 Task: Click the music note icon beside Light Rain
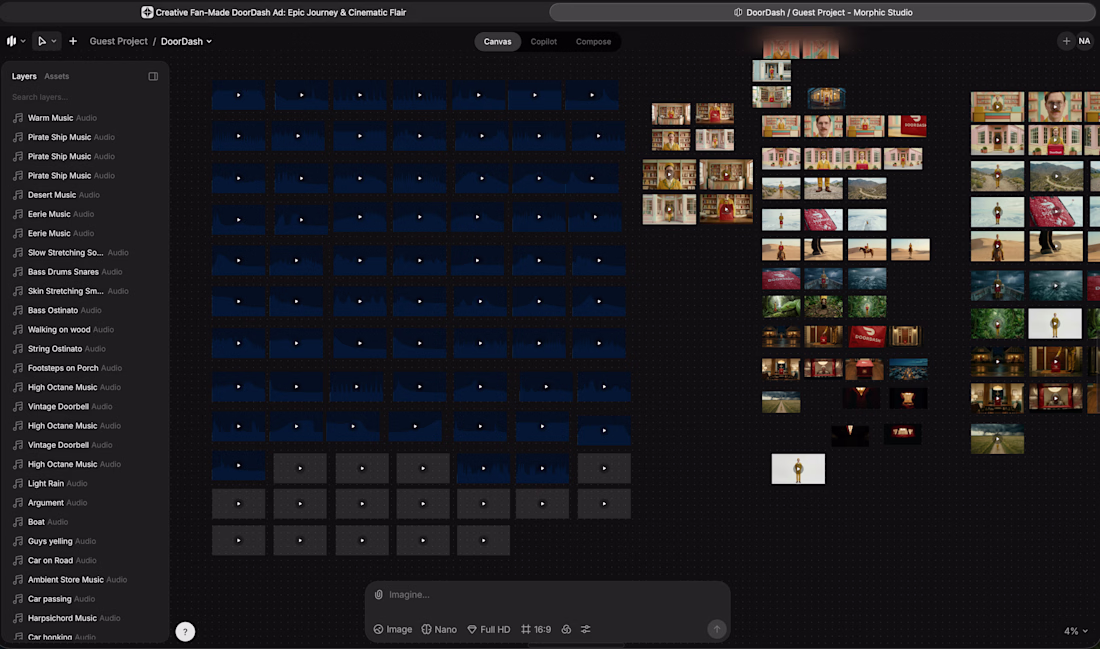[x=18, y=483]
